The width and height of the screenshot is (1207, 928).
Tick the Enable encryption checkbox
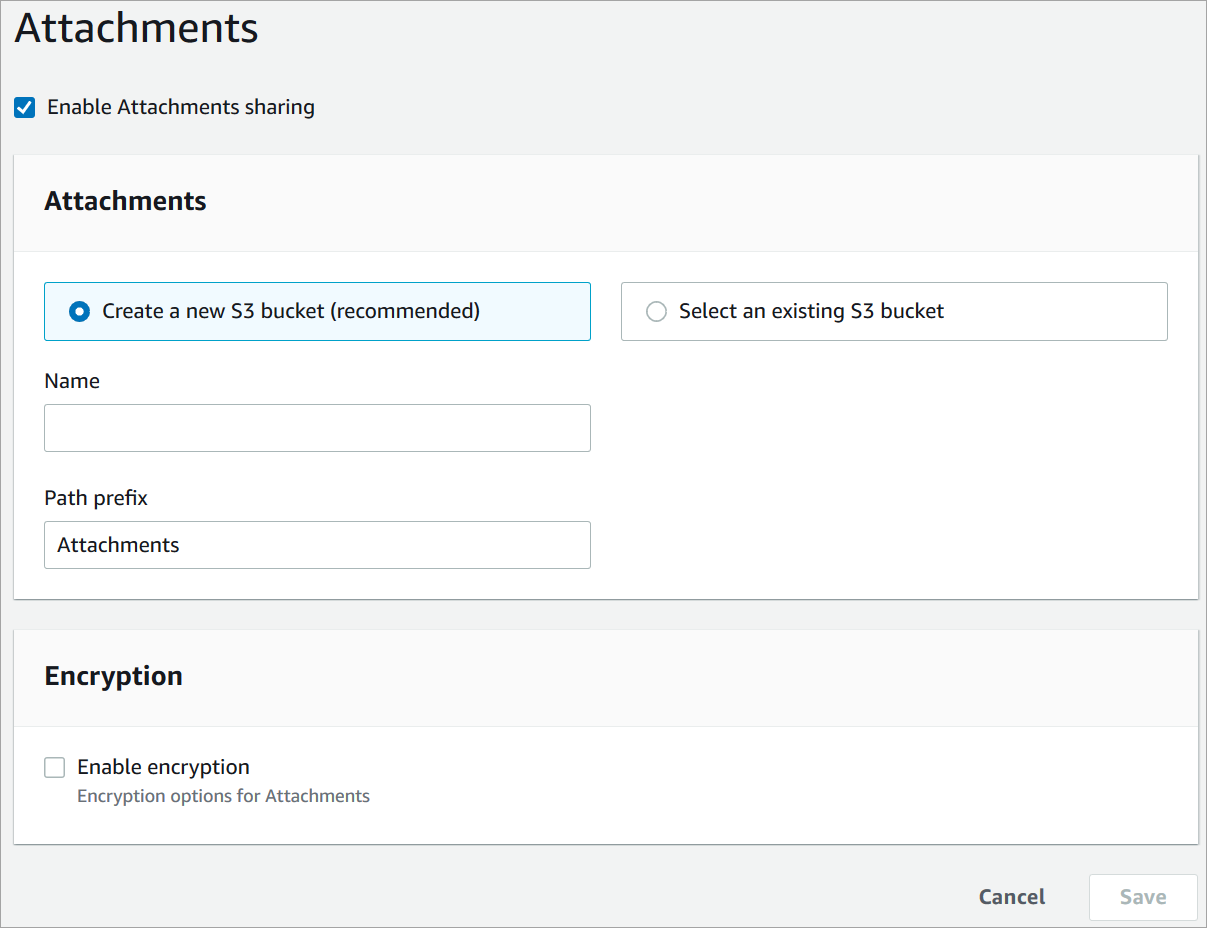55,768
